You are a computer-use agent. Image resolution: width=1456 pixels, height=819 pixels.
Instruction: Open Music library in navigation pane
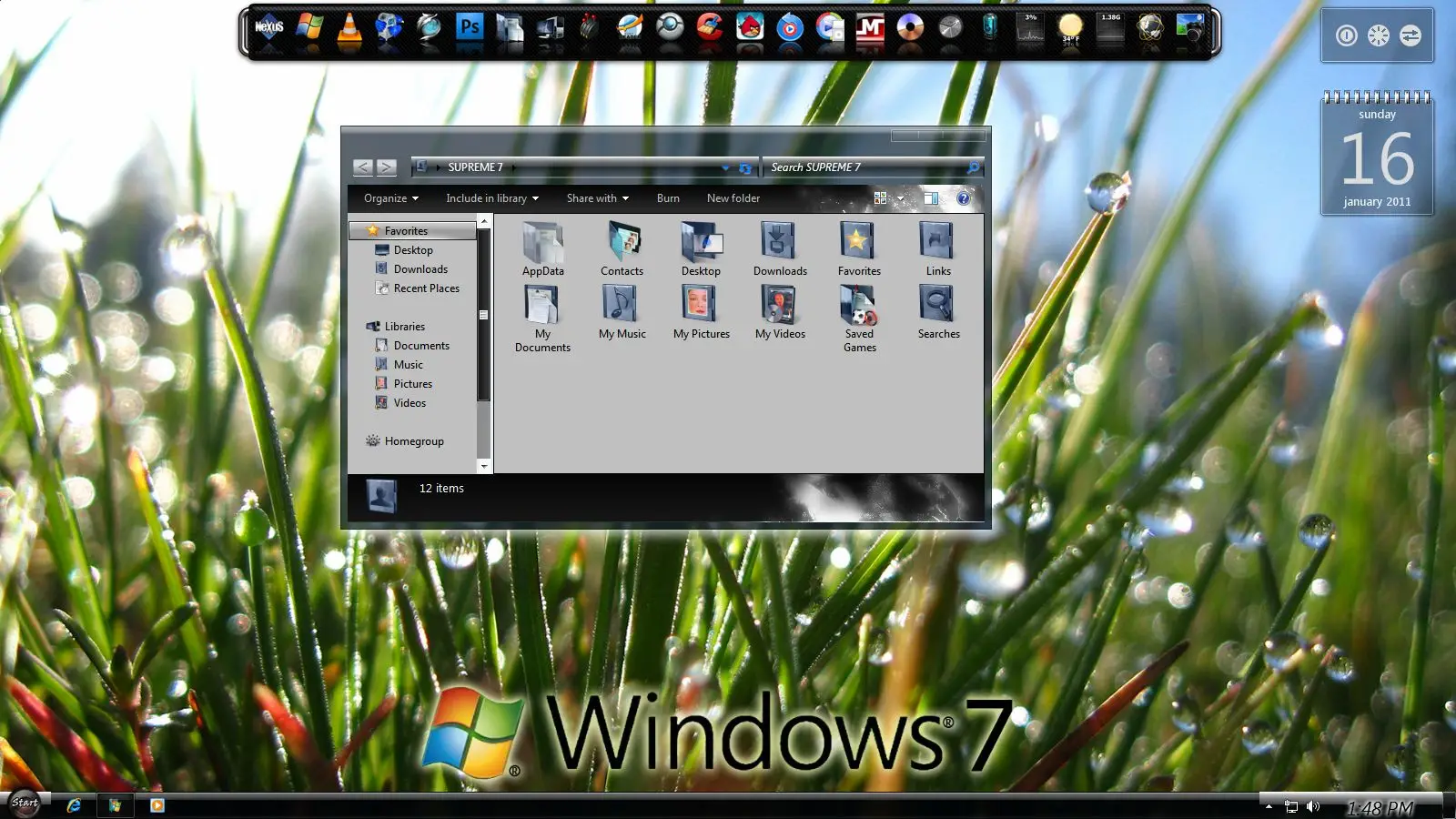[x=399, y=365]
